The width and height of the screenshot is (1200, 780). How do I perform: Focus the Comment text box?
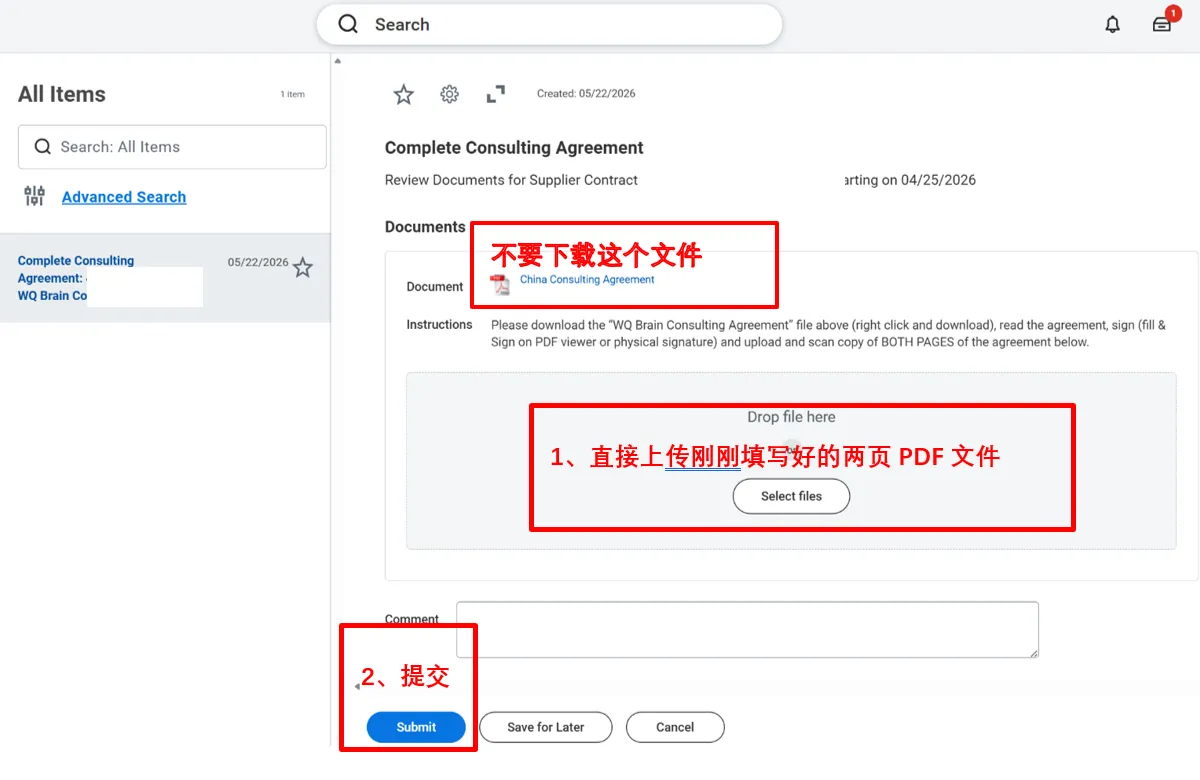tap(747, 629)
